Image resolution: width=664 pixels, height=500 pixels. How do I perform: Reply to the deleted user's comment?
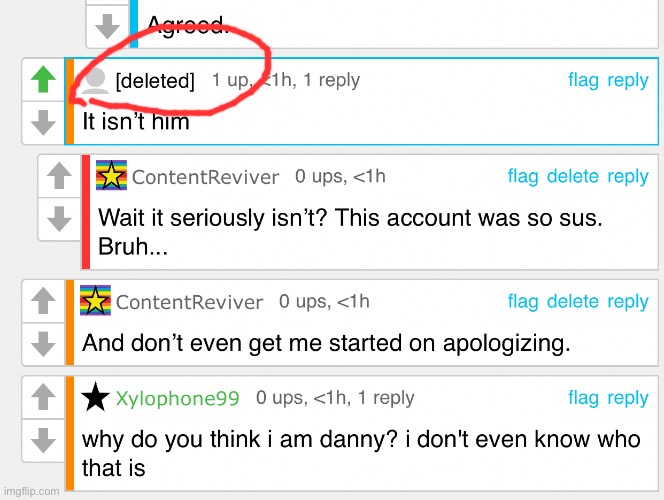(628, 80)
